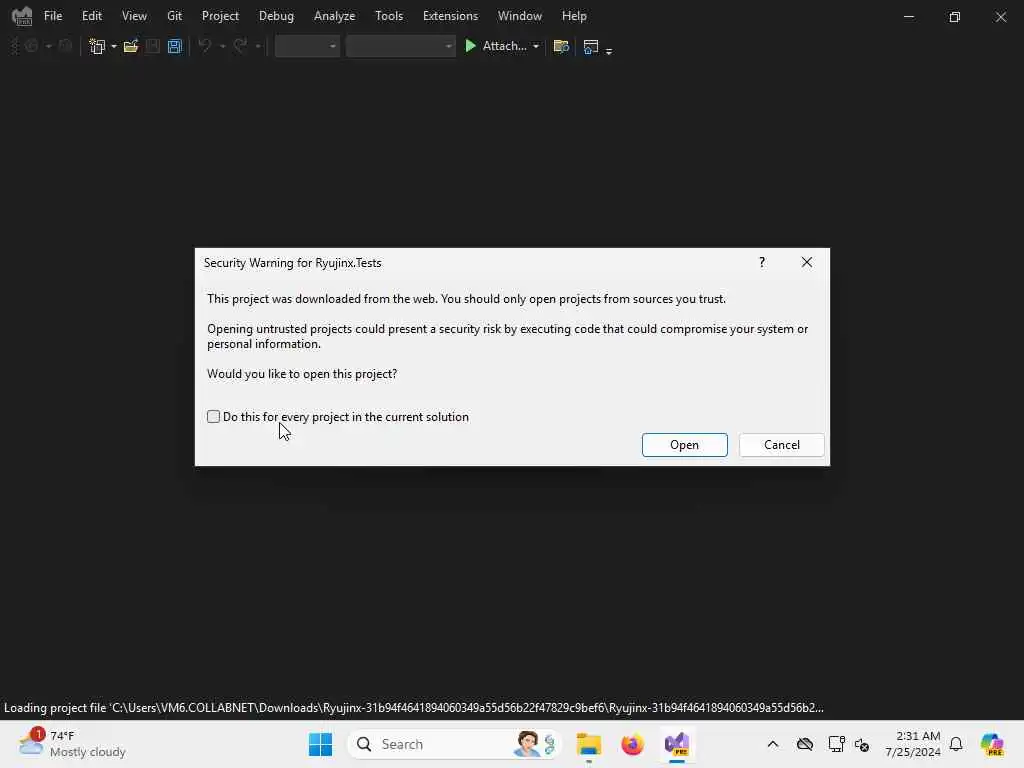The width and height of the screenshot is (1024, 768).
Task: Open the Copilot Preview taskbar icon
Action: [x=991, y=744]
